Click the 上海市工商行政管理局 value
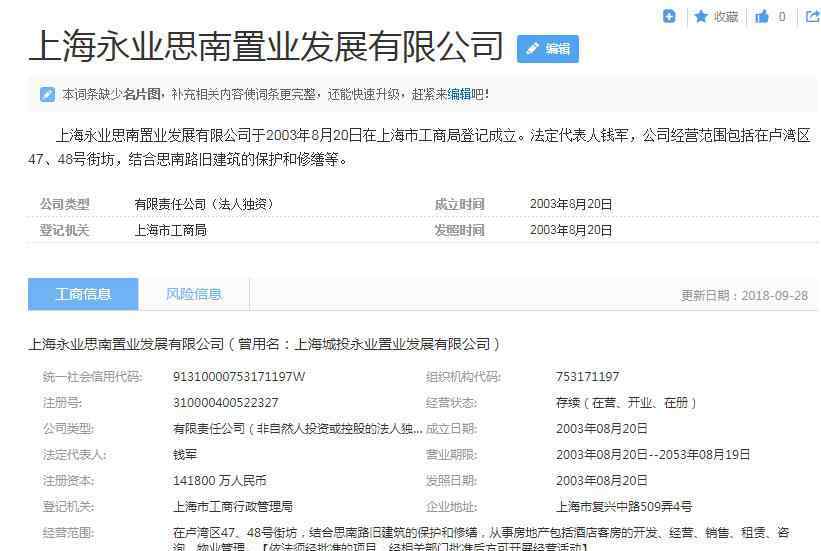 232,506
